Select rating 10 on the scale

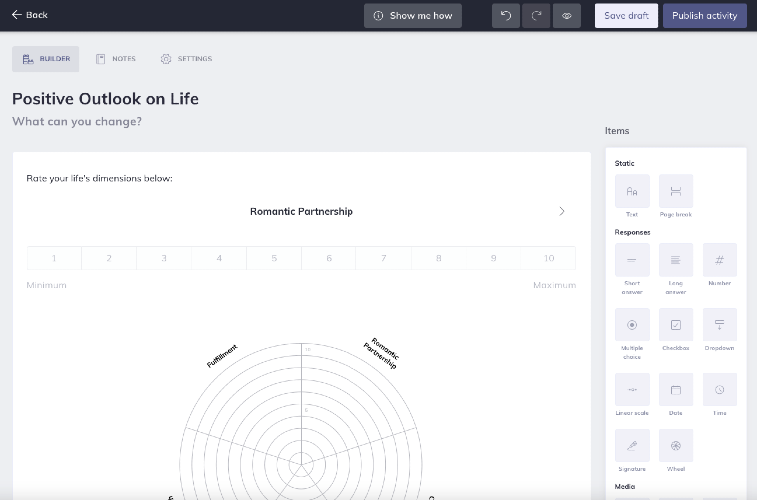pos(548,258)
